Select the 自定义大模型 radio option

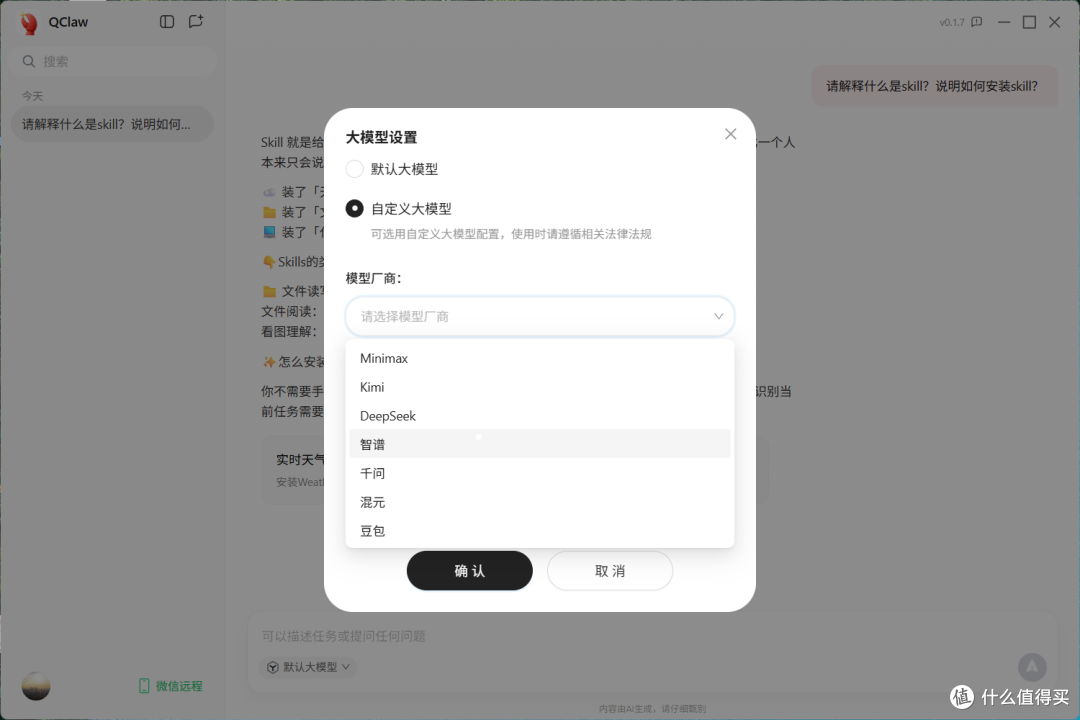tap(355, 209)
